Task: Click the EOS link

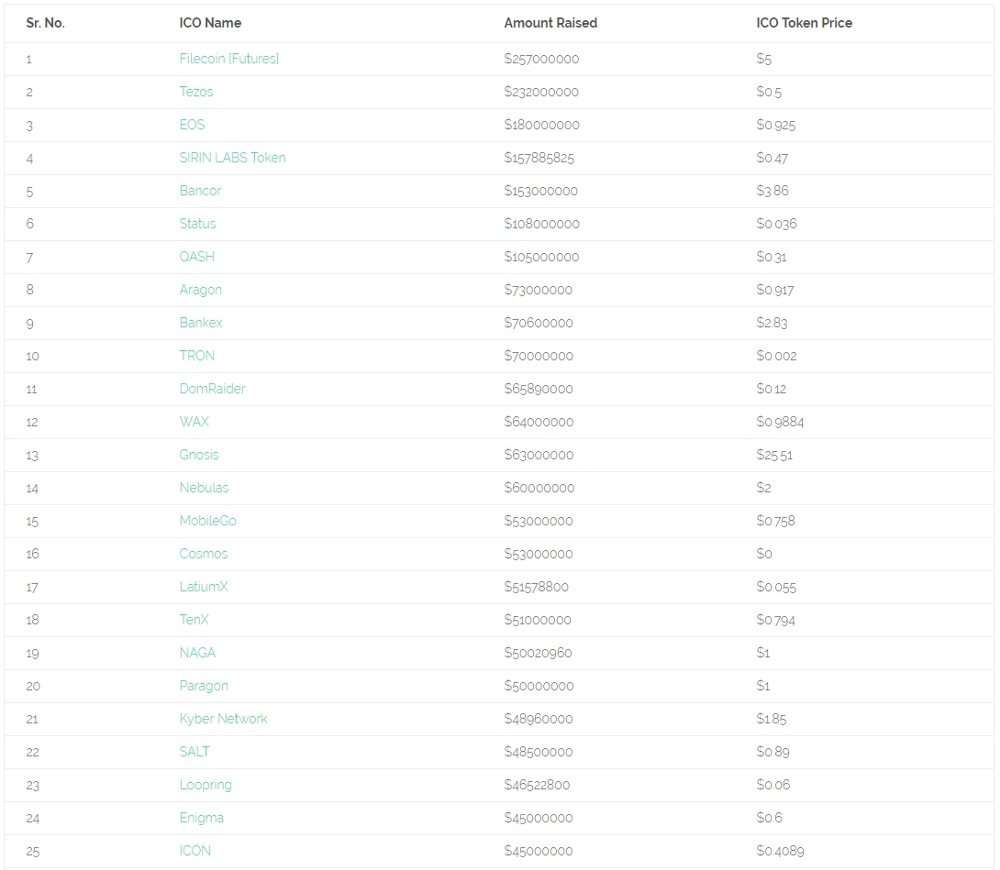Action: pyautogui.click(x=192, y=124)
